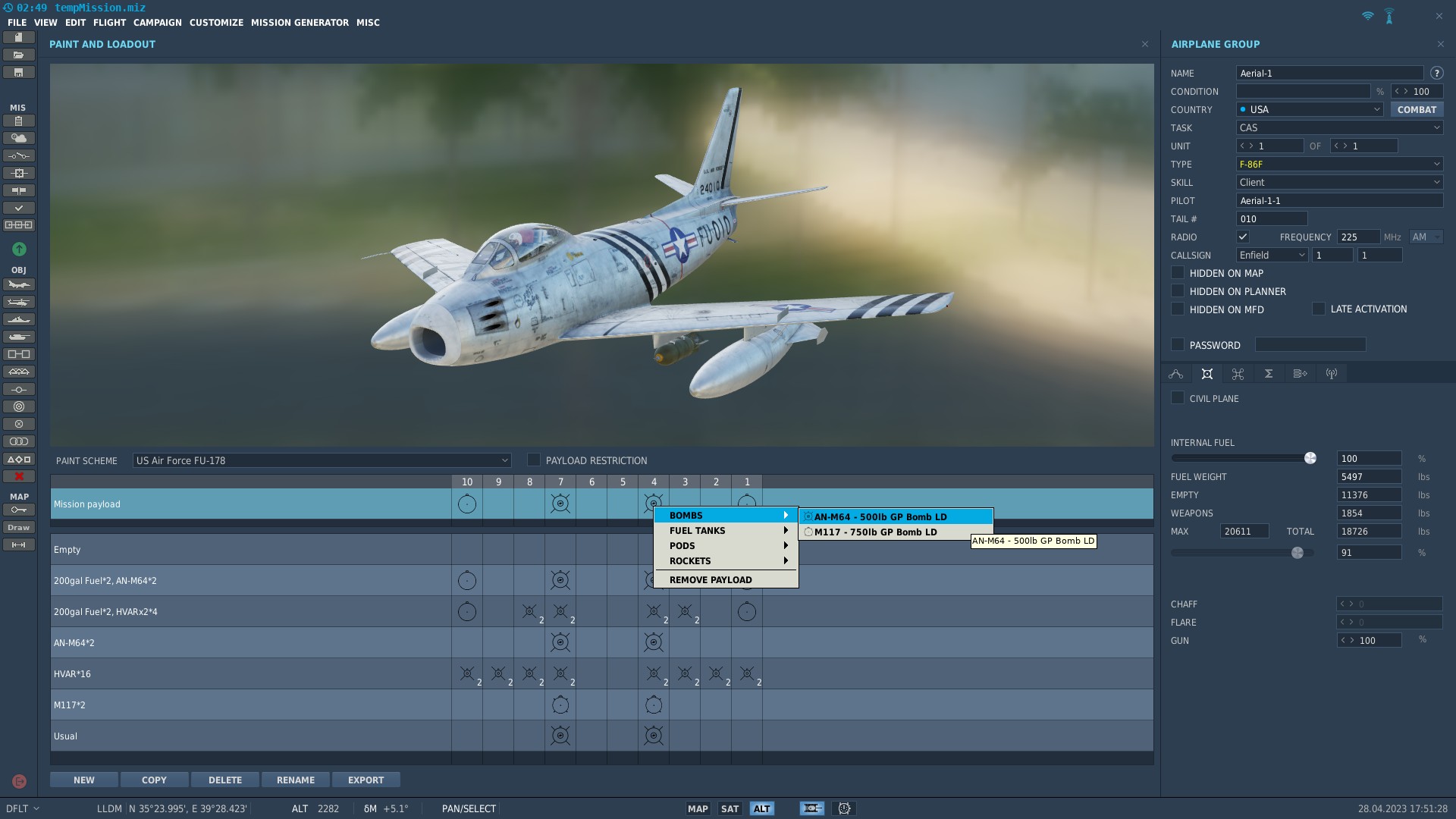The width and height of the screenshot is (1456, 819).
Task: Open the weather and time cloud icon
Action: tap(19, 138)
